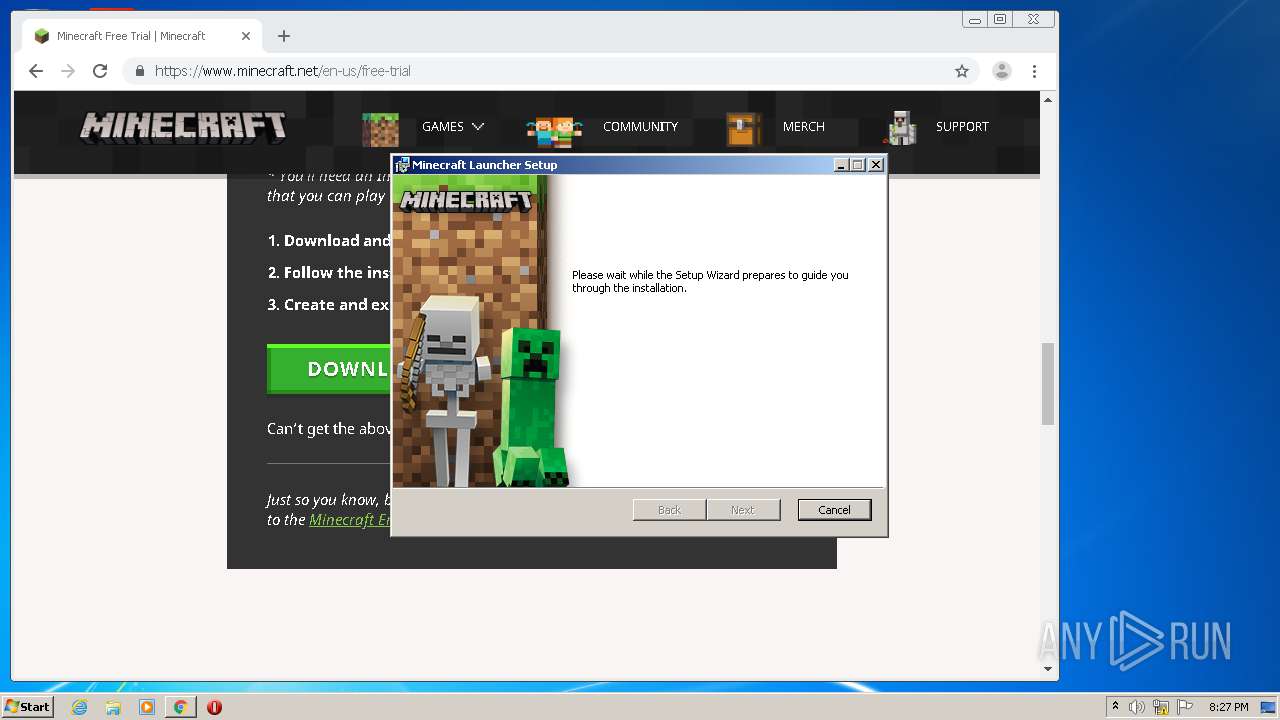Click the 8:27 PM taskbar clock
This screenshot has width=1280, height=720.
(1228, 707)
